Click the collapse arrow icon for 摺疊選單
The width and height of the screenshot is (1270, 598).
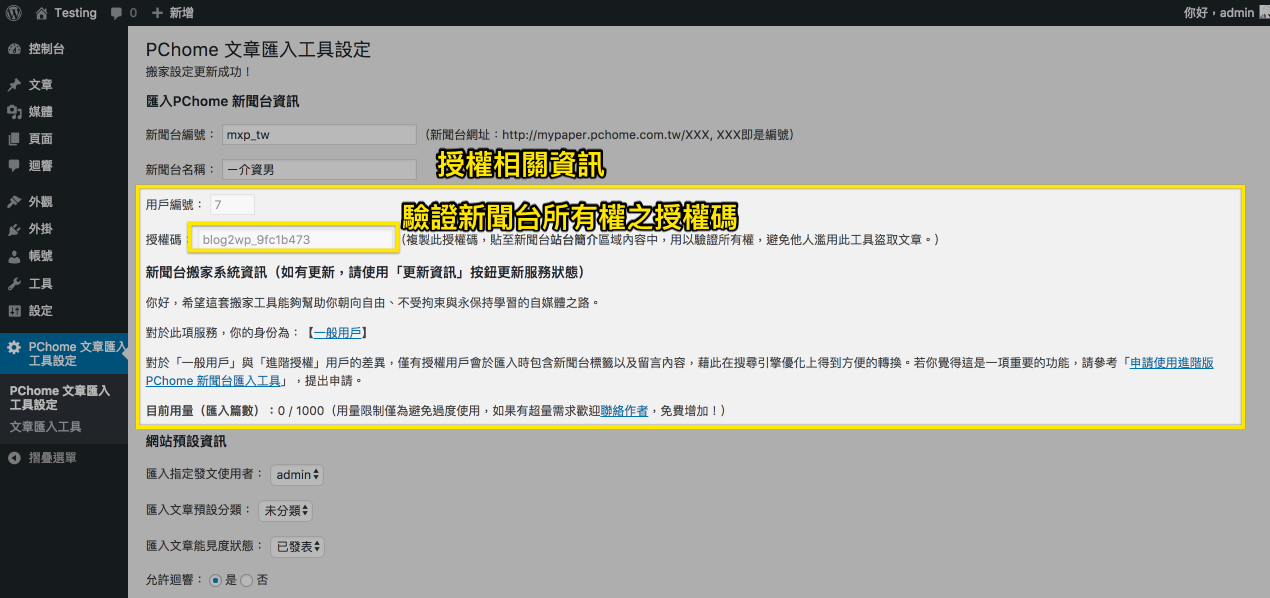pyautogui.click(x=14, y=458)
